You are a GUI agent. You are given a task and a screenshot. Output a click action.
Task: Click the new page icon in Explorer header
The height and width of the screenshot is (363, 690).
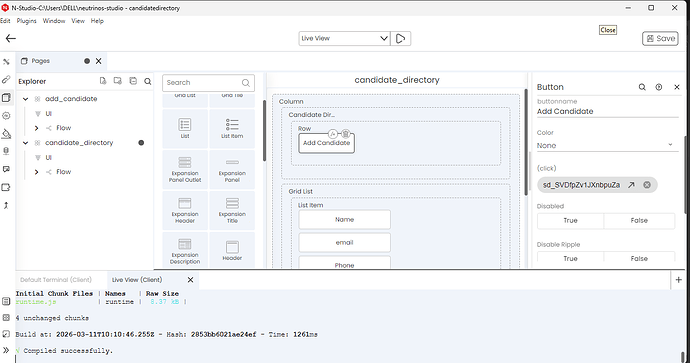pyautogui.click(x=103, y=81)
